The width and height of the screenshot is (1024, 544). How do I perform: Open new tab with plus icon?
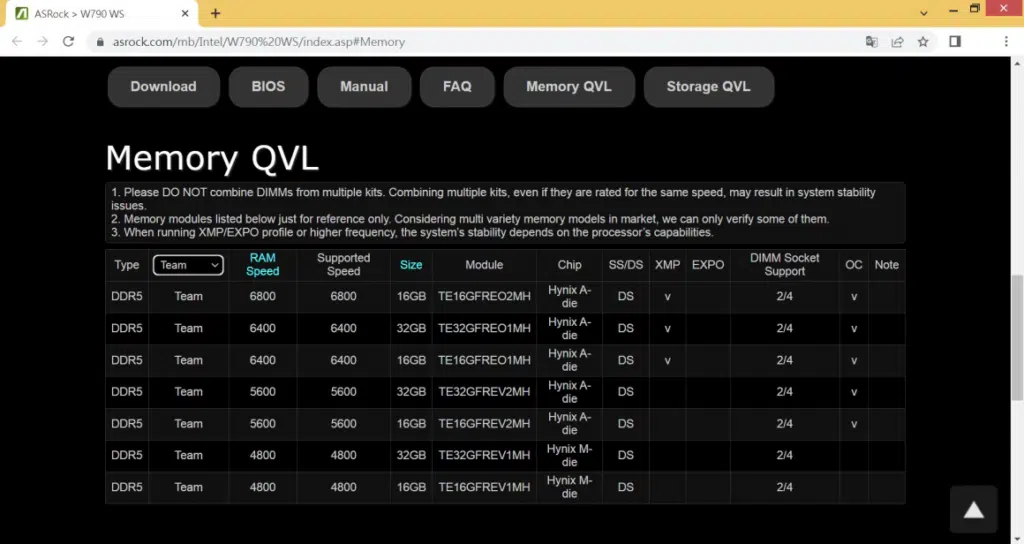click(x=215, y=13)
